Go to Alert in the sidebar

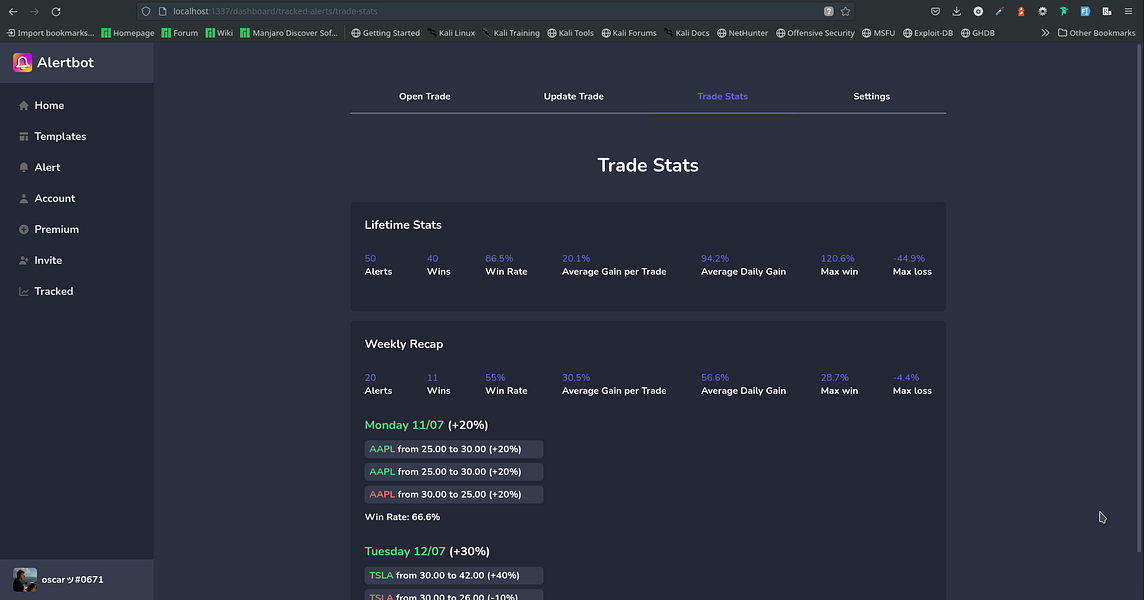[x=39, y=167]
